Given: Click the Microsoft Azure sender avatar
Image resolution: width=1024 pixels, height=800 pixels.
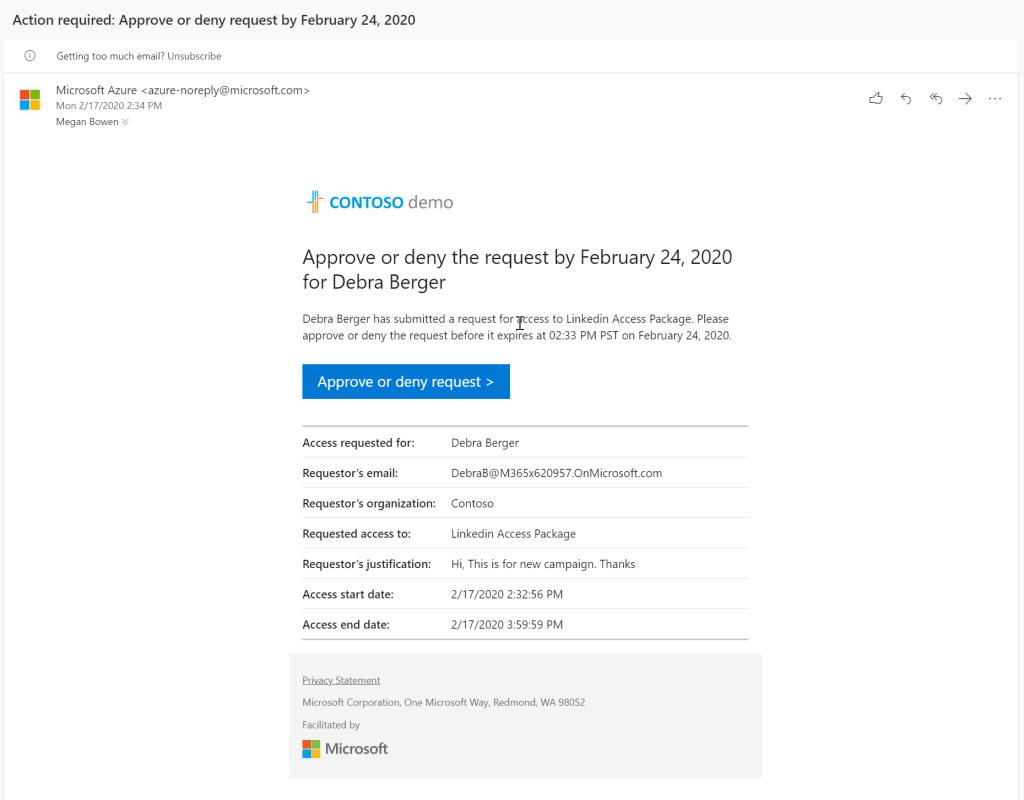Looking at the screenshot, I should pos(30,100).
